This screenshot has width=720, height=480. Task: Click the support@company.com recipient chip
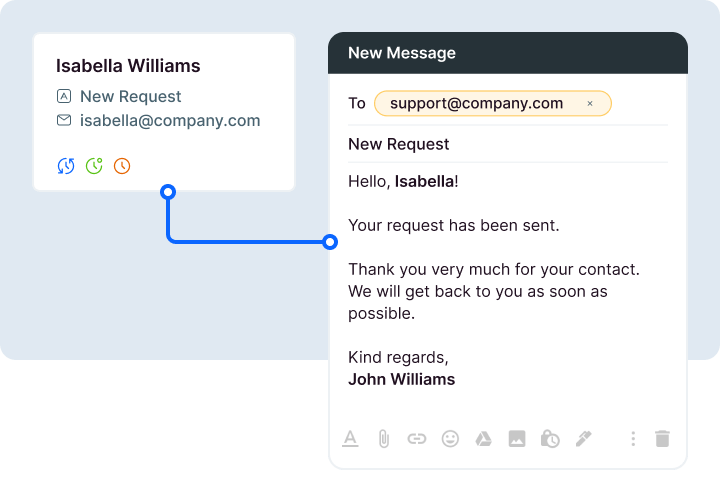click(x=476, y=103)
